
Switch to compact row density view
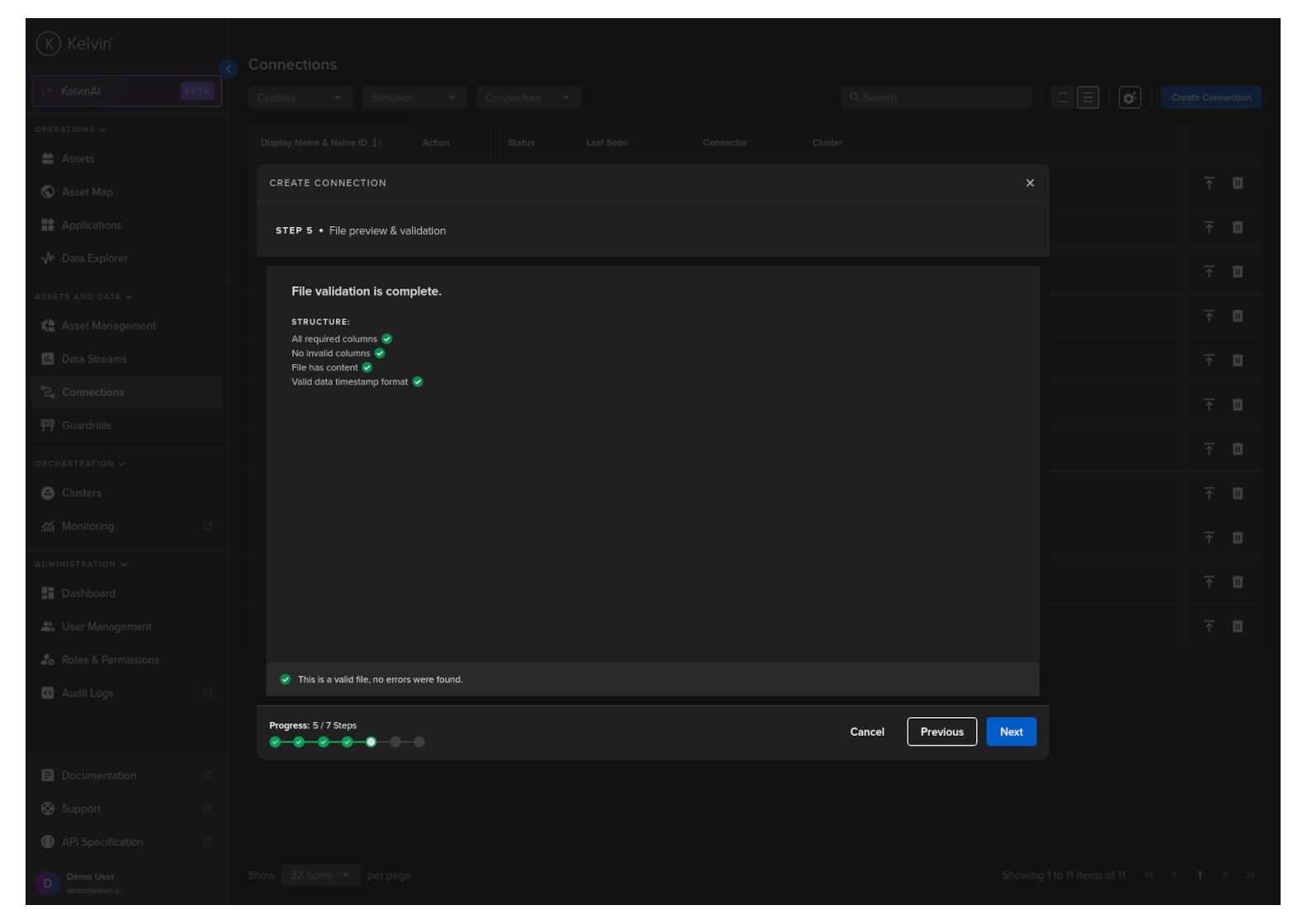1063,97
